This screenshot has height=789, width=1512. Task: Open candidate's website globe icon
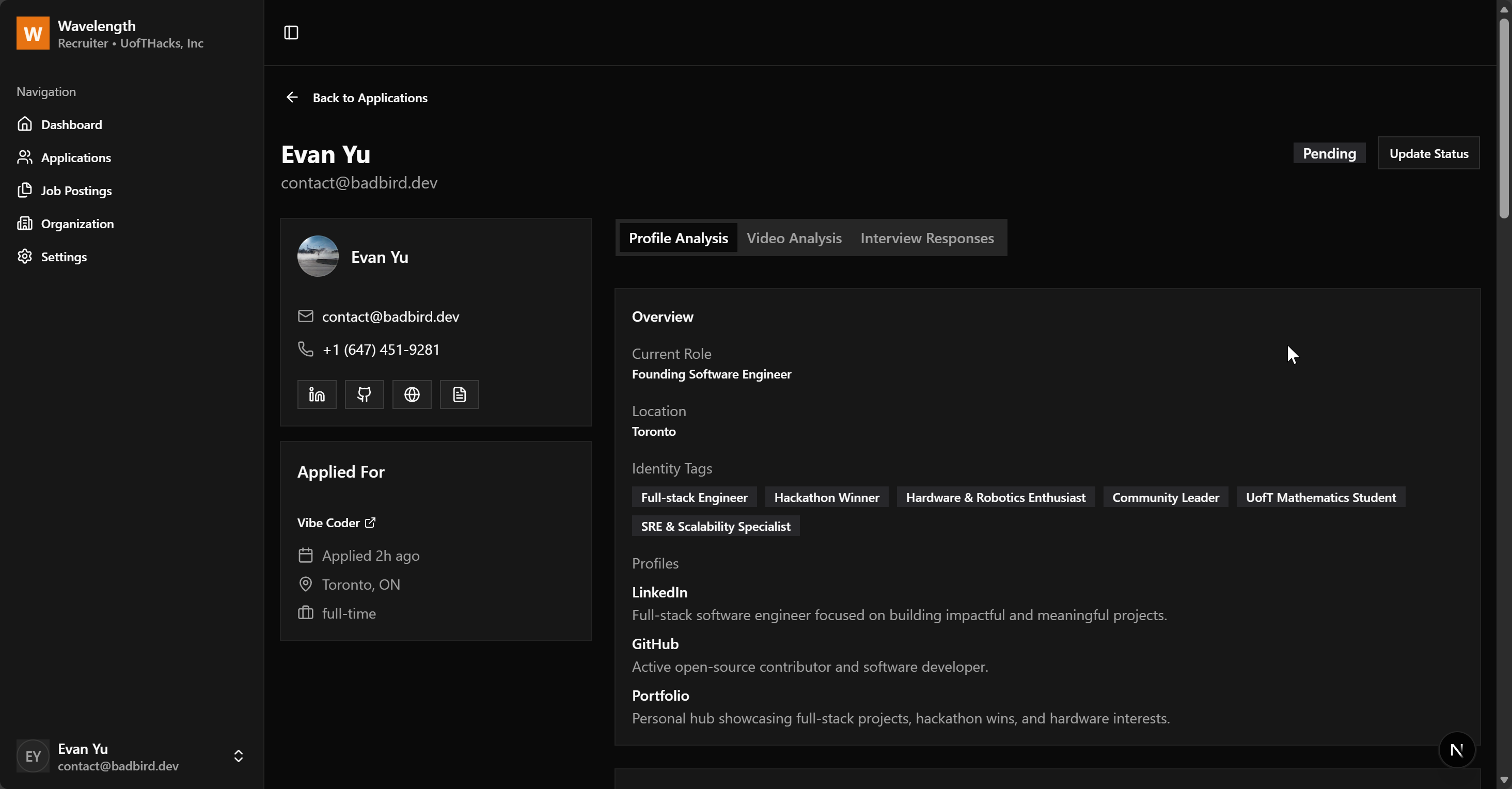coord(412,394)
